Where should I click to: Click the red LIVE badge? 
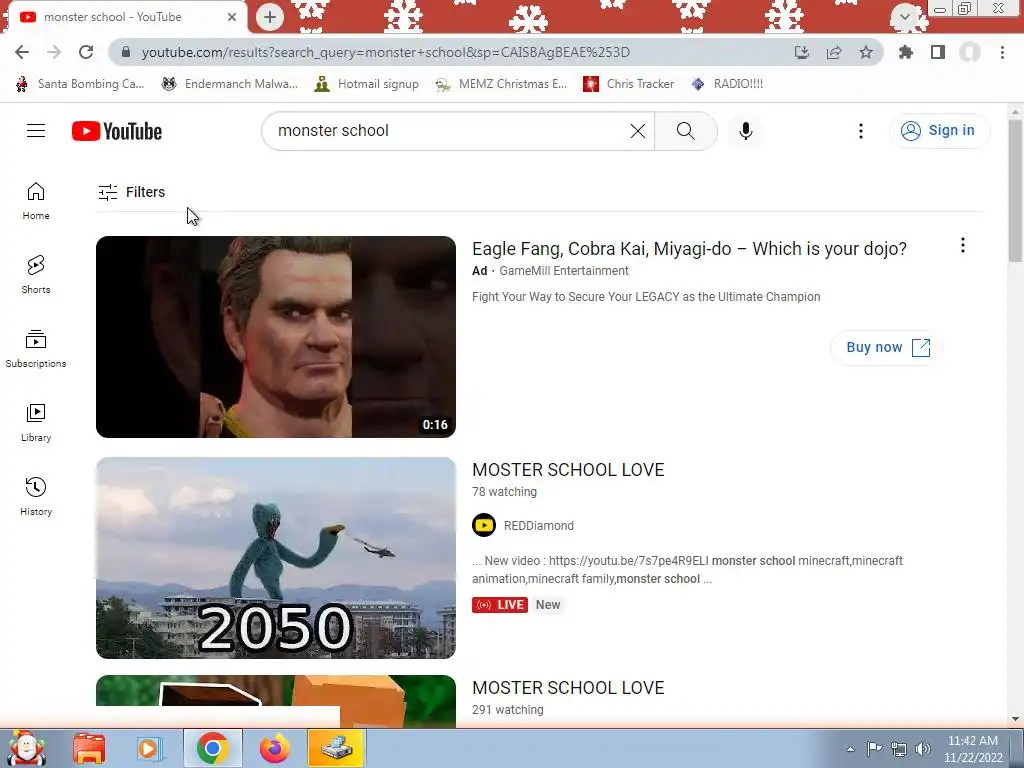pyautogui.click(x=500, y=605)
